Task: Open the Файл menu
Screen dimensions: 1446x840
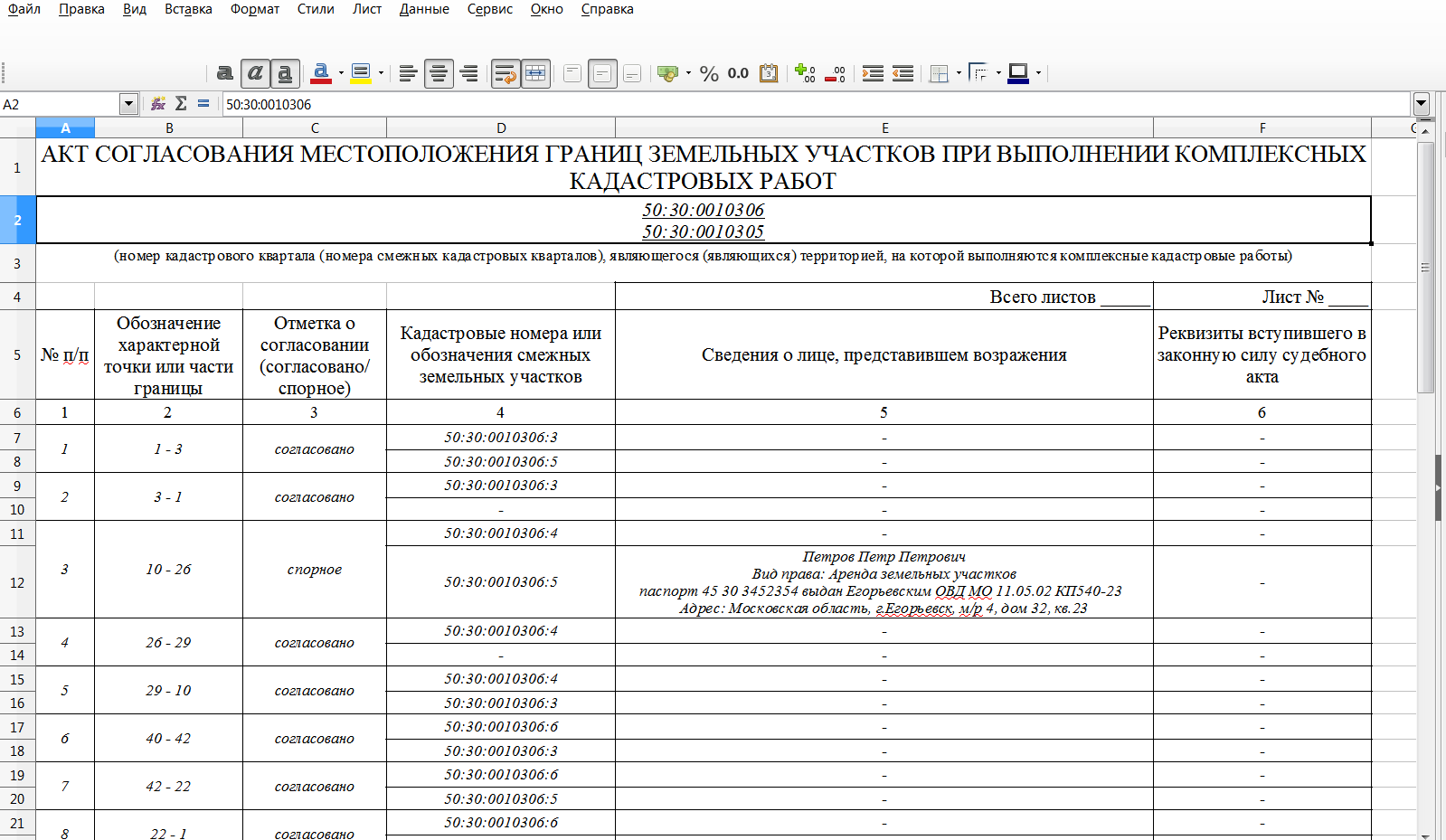Action: [x=24, y=9]
